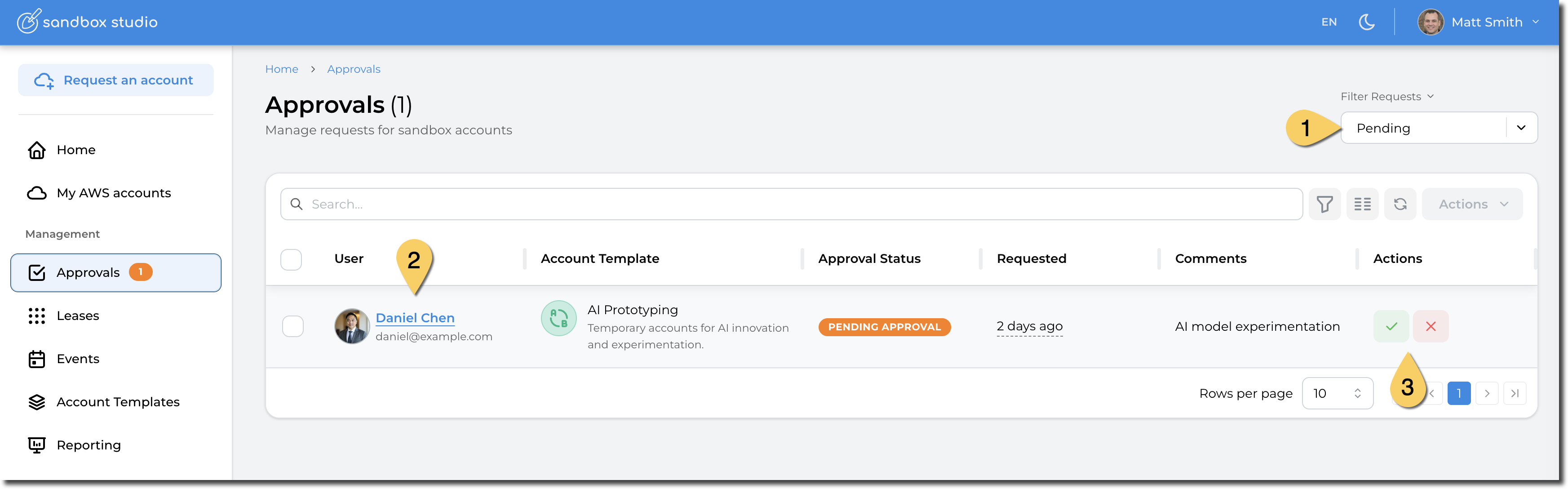
Task: Click the Search input field
Action: click(791, 204)
